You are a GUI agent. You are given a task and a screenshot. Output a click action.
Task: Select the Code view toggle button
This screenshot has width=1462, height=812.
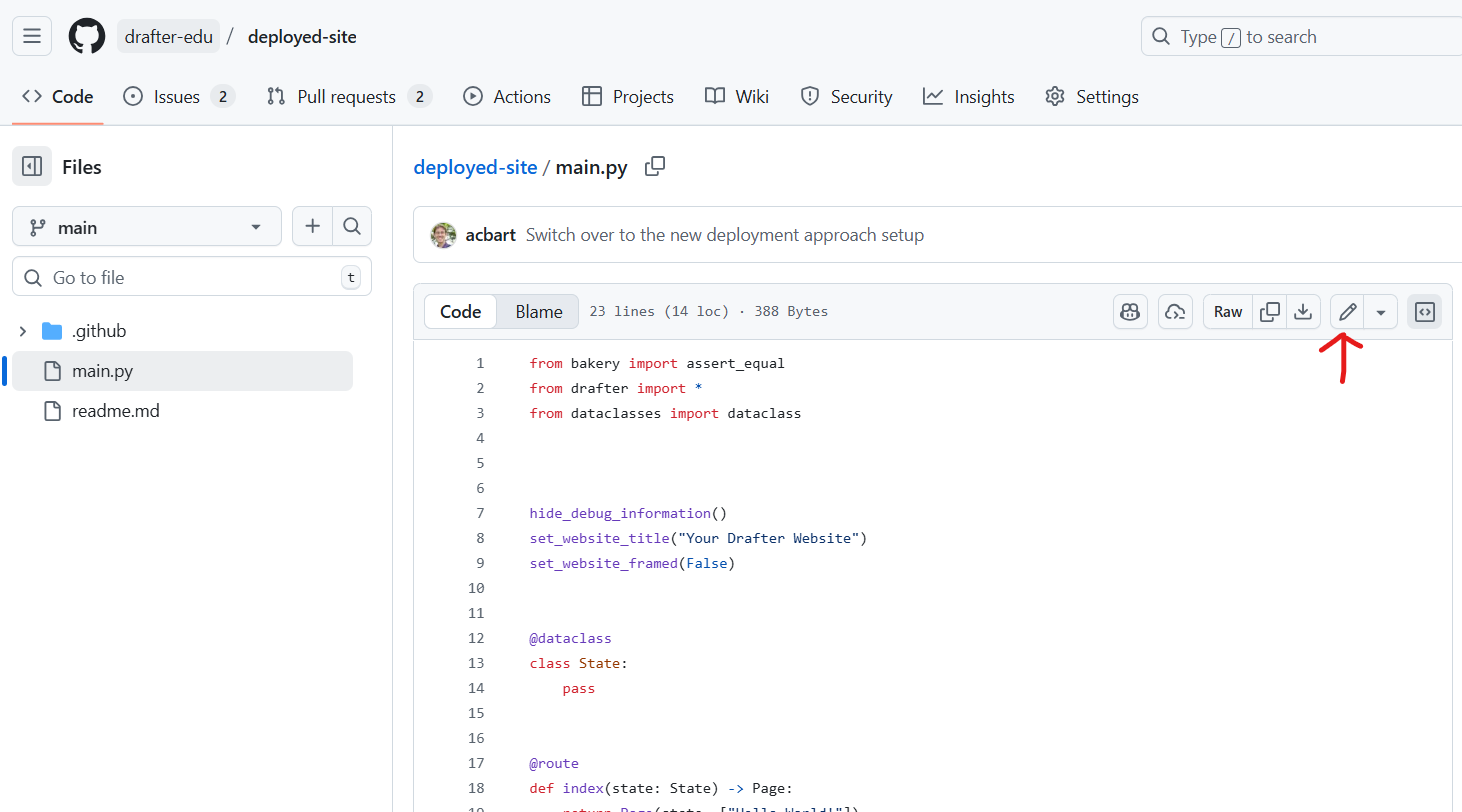pyautogui.click(x=461, y=312)
